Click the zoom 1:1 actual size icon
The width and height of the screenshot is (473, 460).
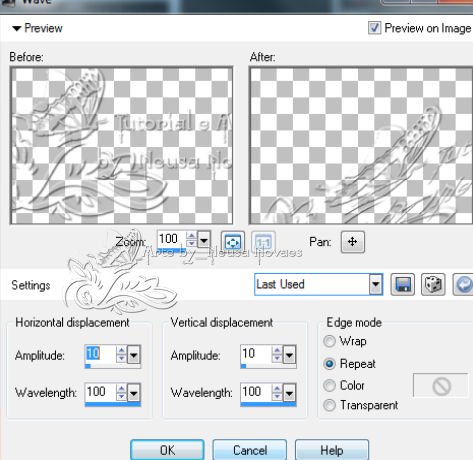click(x=263, y=242)
